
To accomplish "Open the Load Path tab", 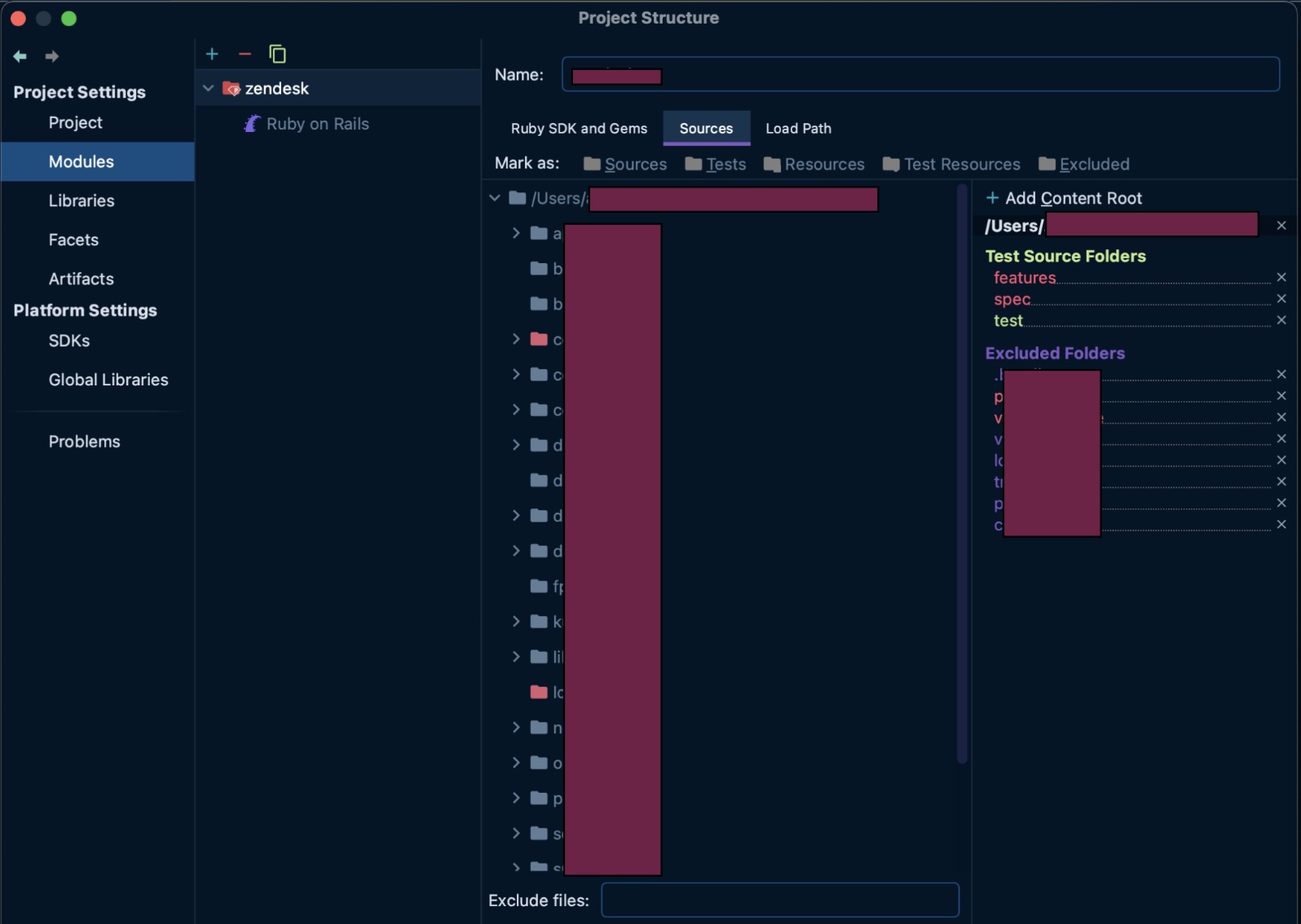I will click(x=798, y=128).
